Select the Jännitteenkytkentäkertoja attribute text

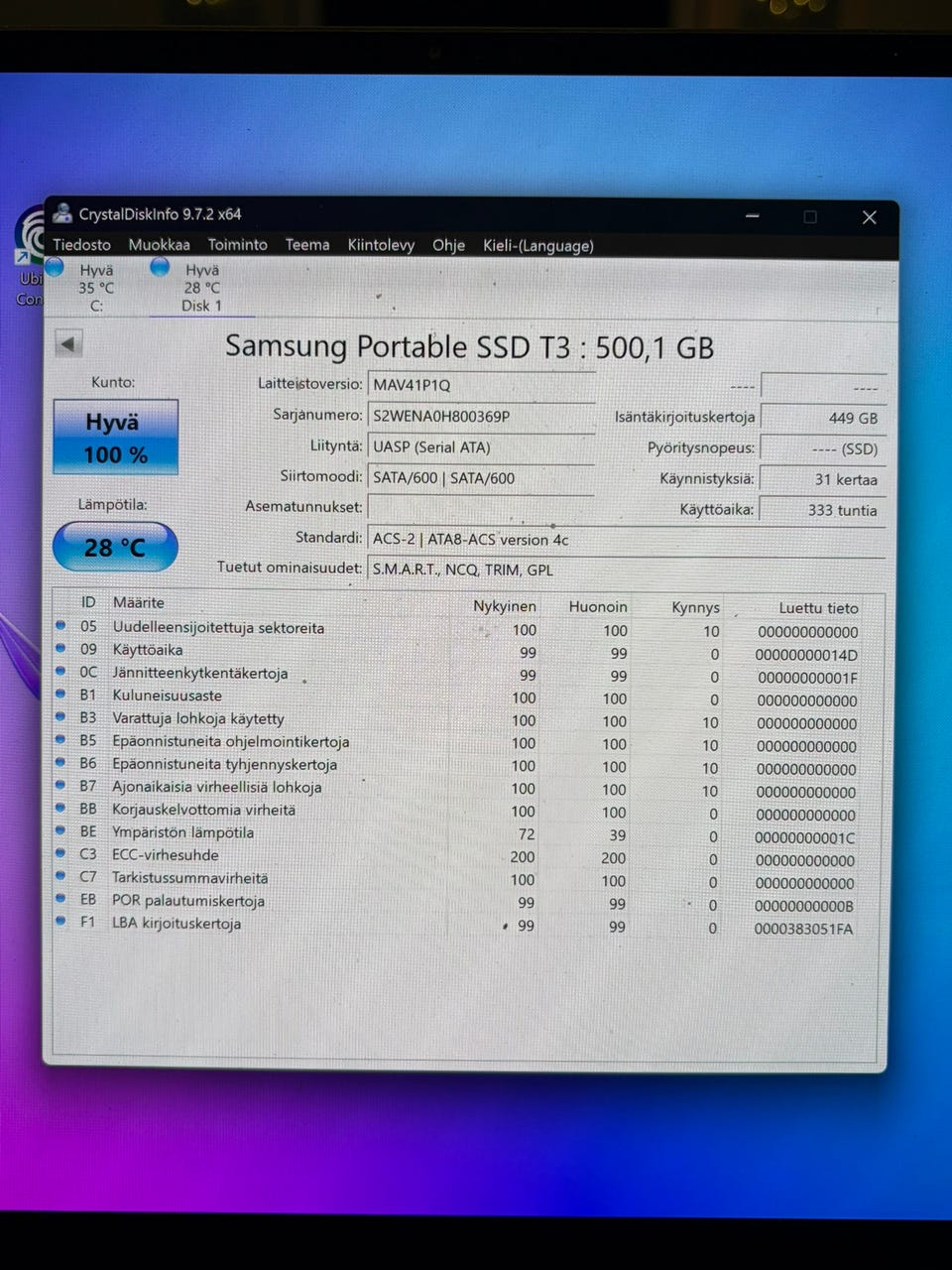coord(200,673)
